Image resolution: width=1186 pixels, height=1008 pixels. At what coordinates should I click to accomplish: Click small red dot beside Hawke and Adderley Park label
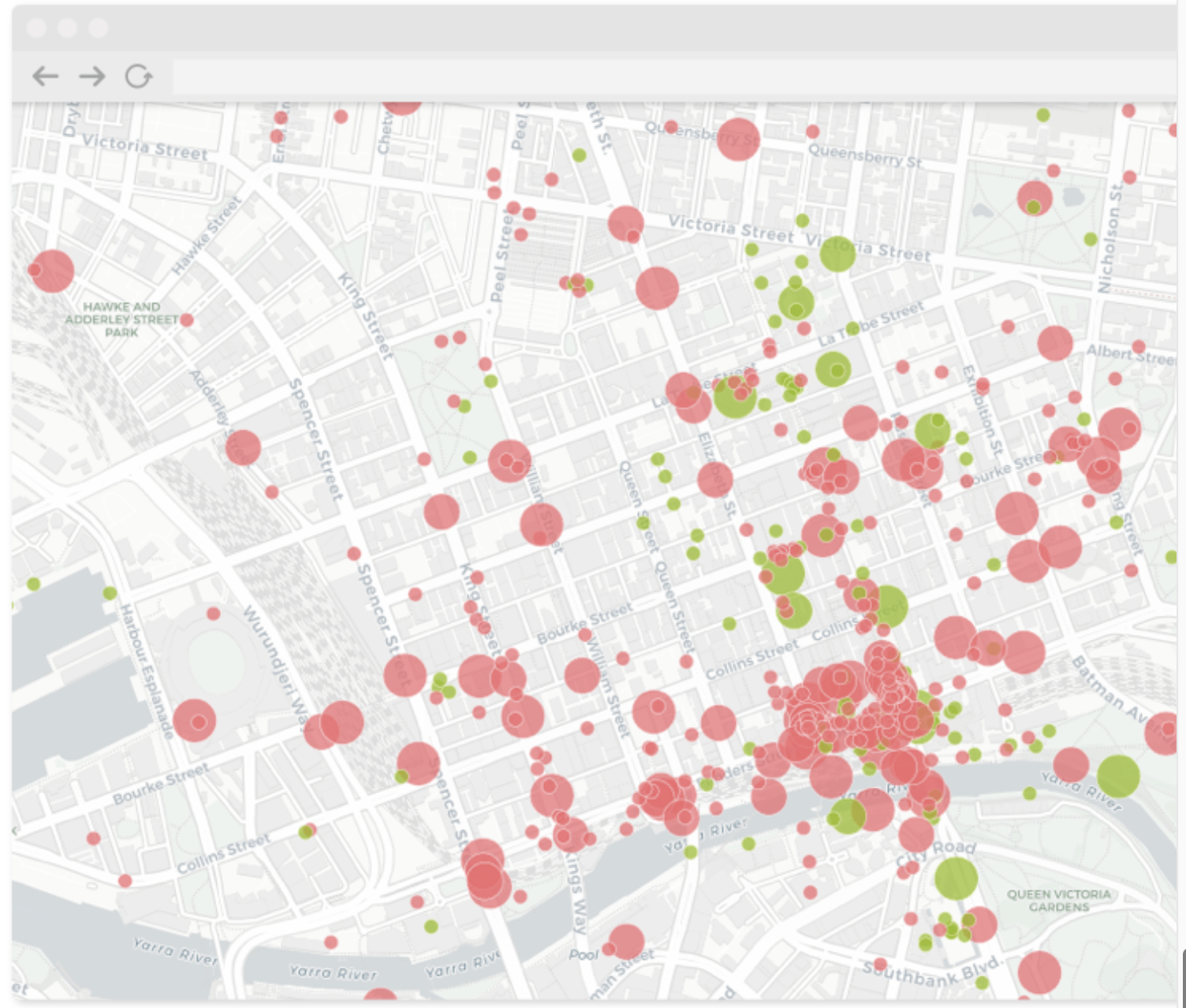coord(187,319)
